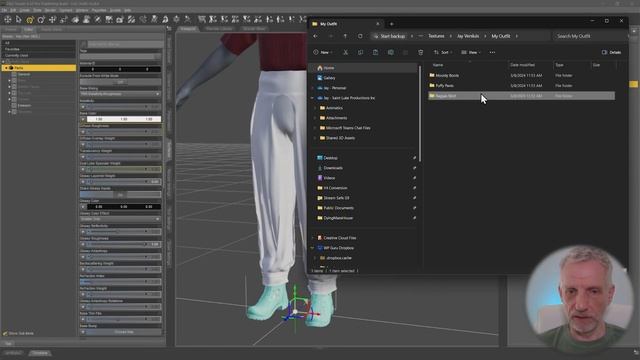Click the Cut scissors icon in Explorer toolbar
This screenshot has height=360, width=640.
click(x=346, y=52)
